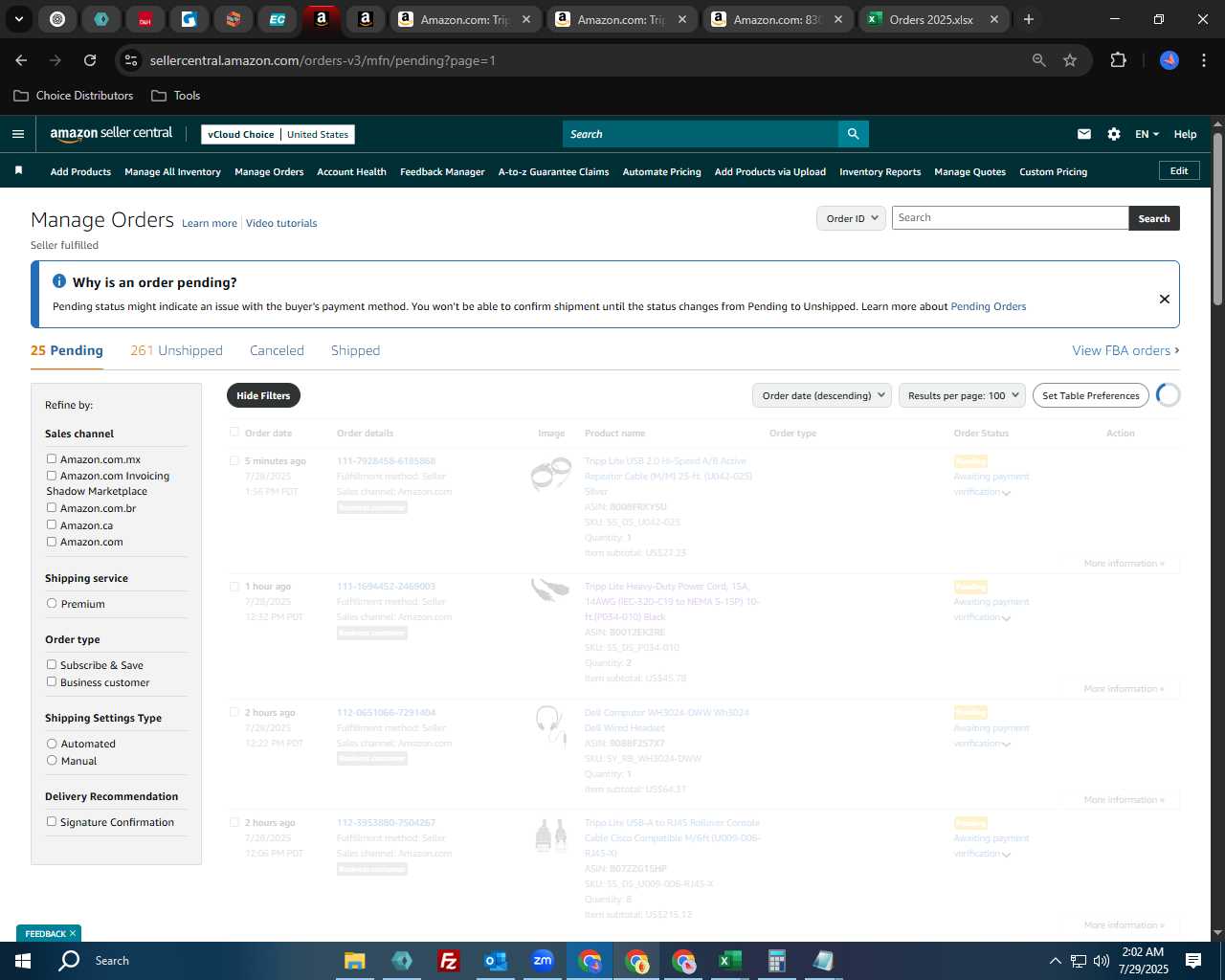Image resolution: width=1225 pixels, height=980 pixels.
Task: Open the settings gear icon
Action: [x=1113, y=134]
